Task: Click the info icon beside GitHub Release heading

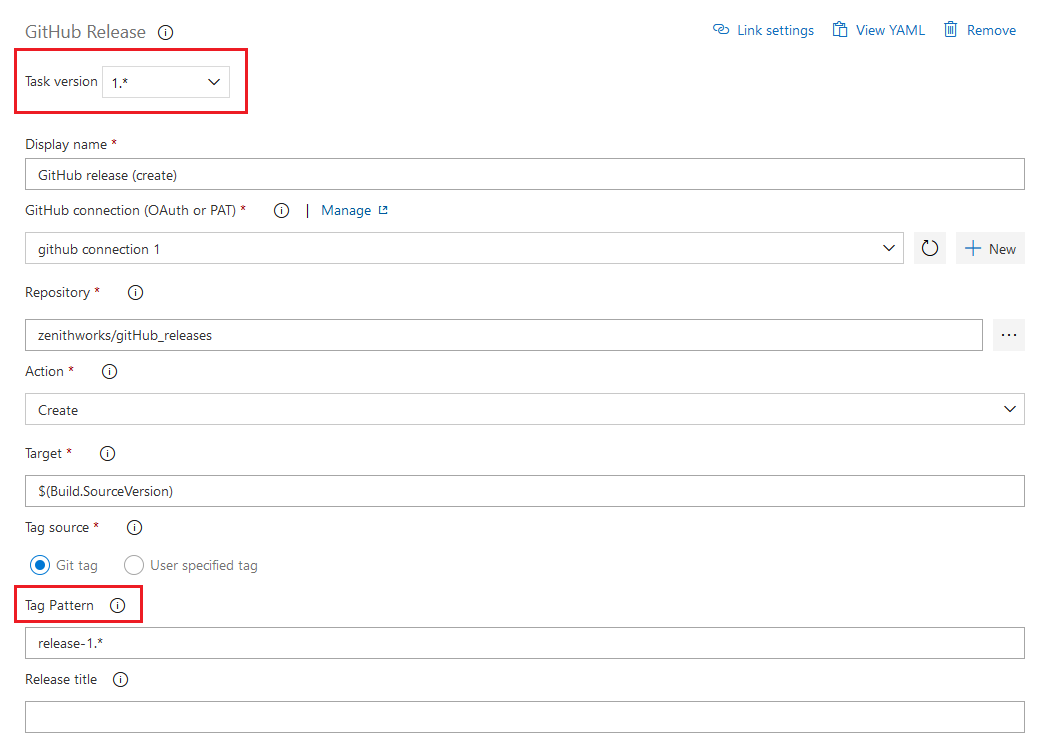Action: [165, 32]
